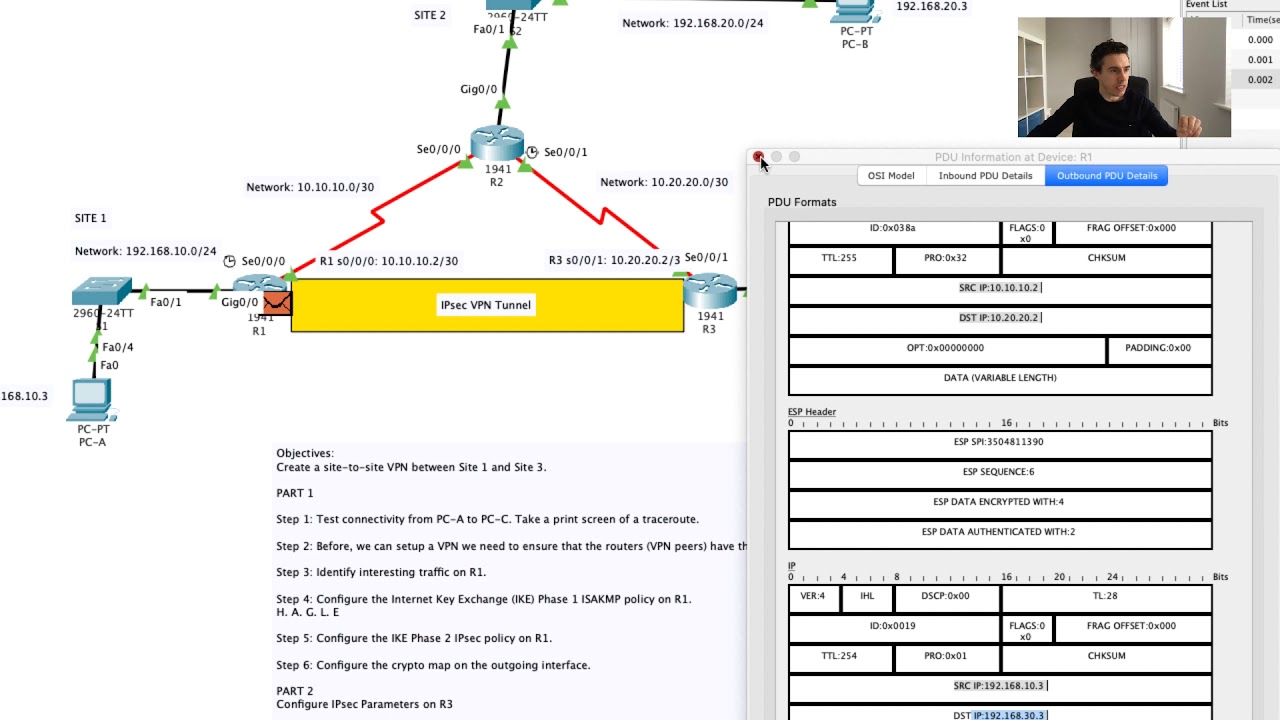Click clock icon beside Se0/0/0 on R1
This screenshot has height=720, width=1280.
[x=229, y=261]
